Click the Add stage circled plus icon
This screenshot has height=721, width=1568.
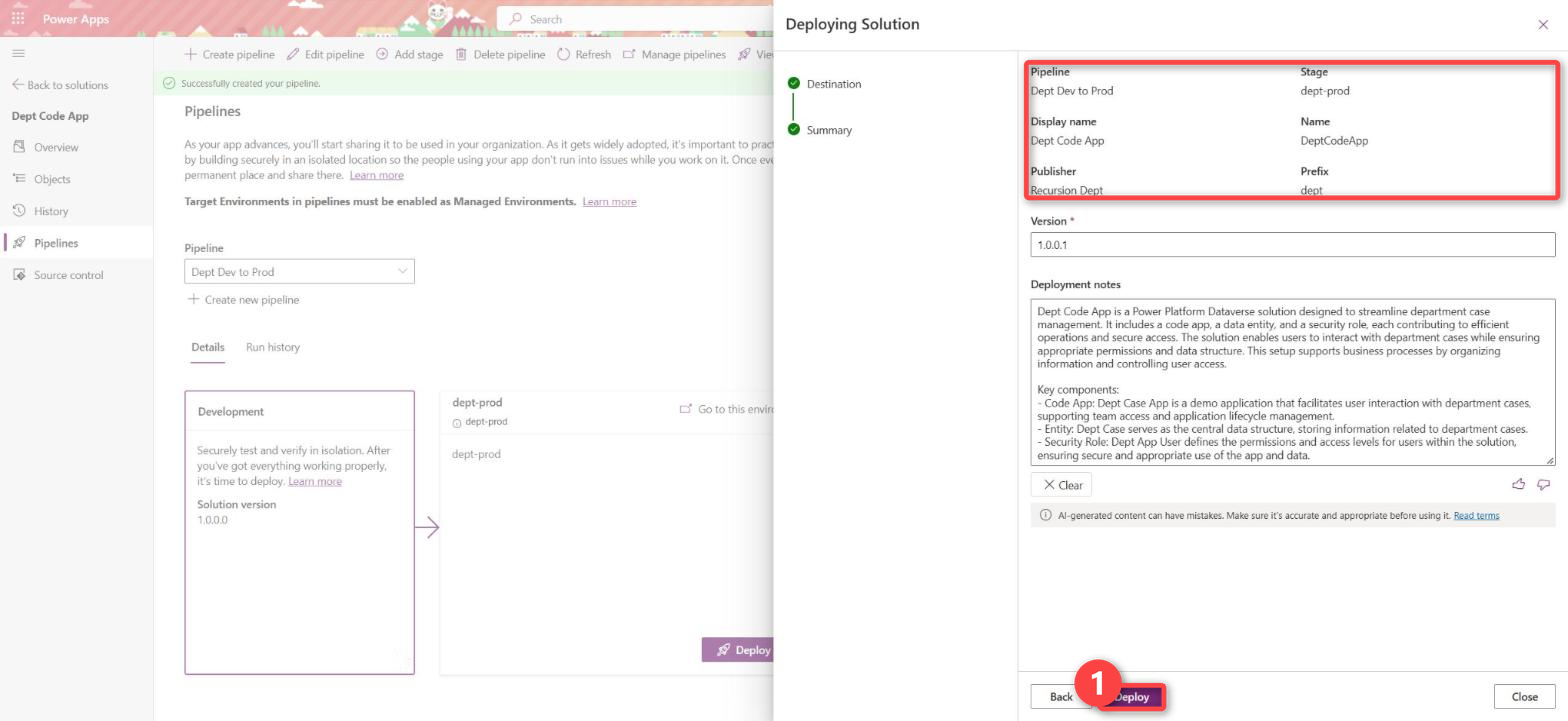(x=382, y=54)
